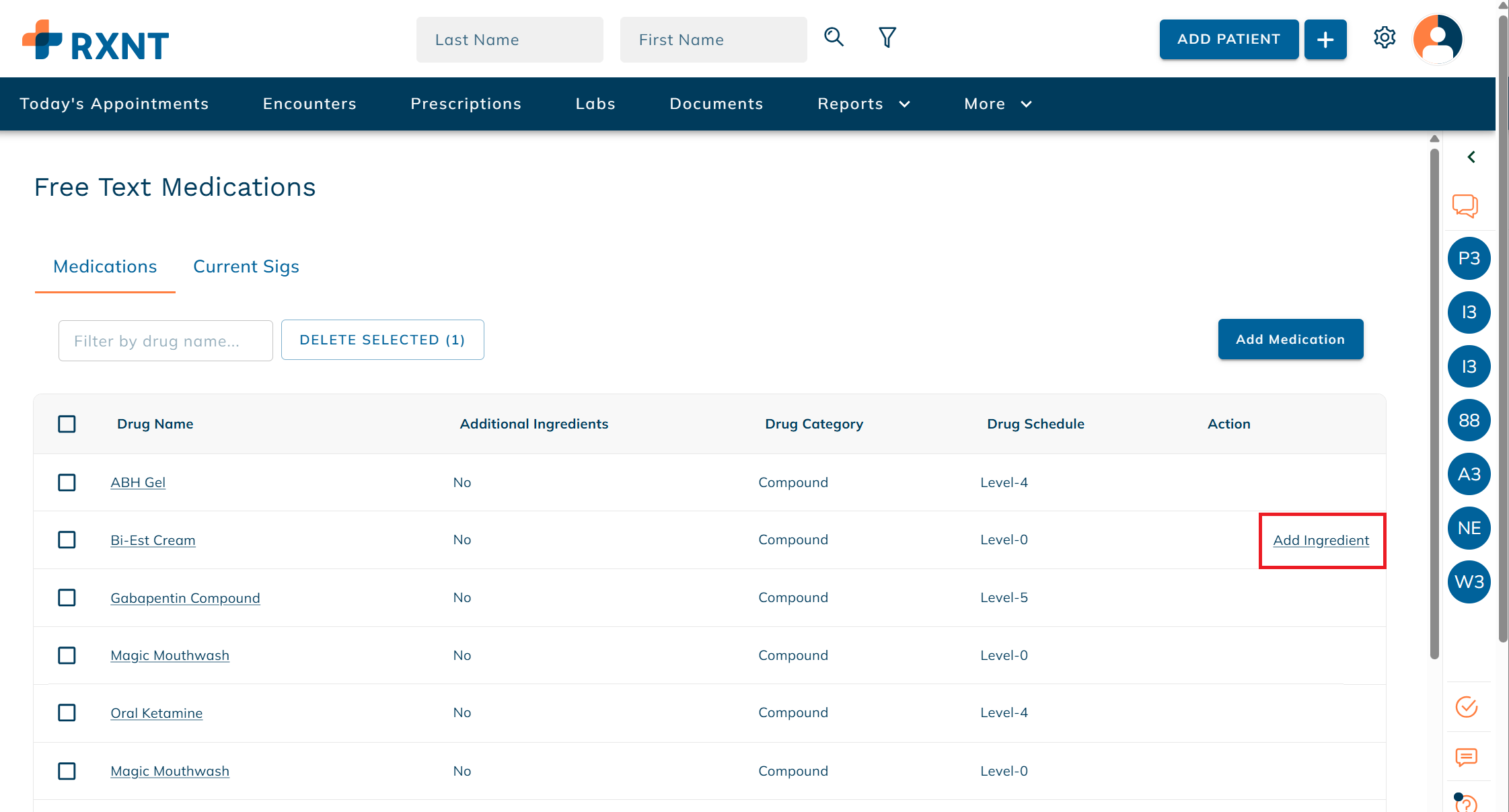Image resolution: width=1509 pixels, height=812 pixels.
Task: Click the task checkmark icon in sidebar
Action: tap(1467, 707)
